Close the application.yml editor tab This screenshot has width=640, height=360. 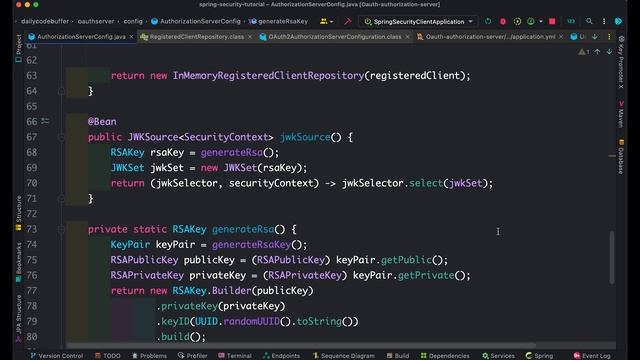(x=561, y=37)
